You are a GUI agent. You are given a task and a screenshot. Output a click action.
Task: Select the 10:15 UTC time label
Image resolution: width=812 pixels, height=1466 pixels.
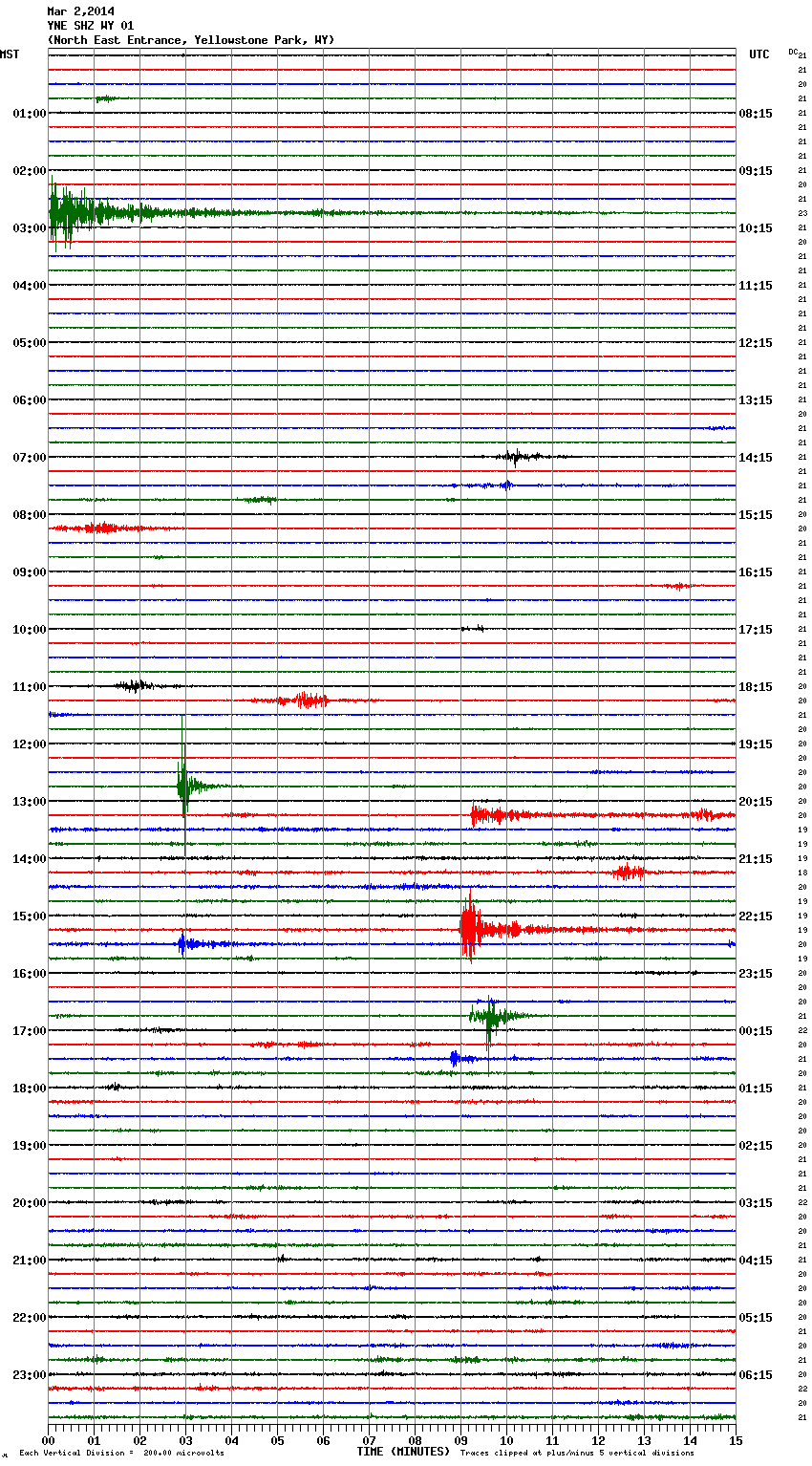(x=756, y=228)
